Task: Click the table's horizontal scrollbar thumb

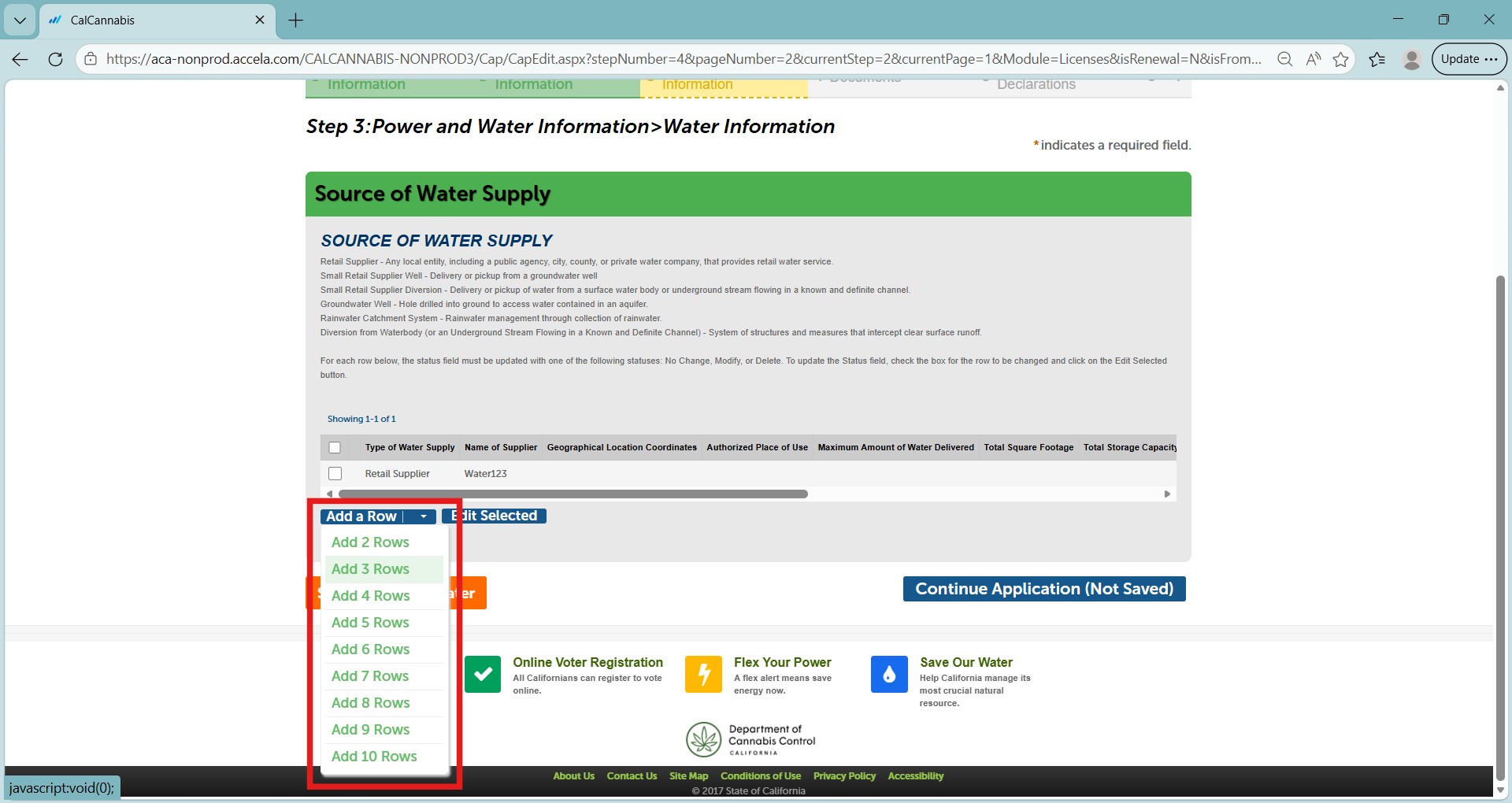Action: click(573, 494)
